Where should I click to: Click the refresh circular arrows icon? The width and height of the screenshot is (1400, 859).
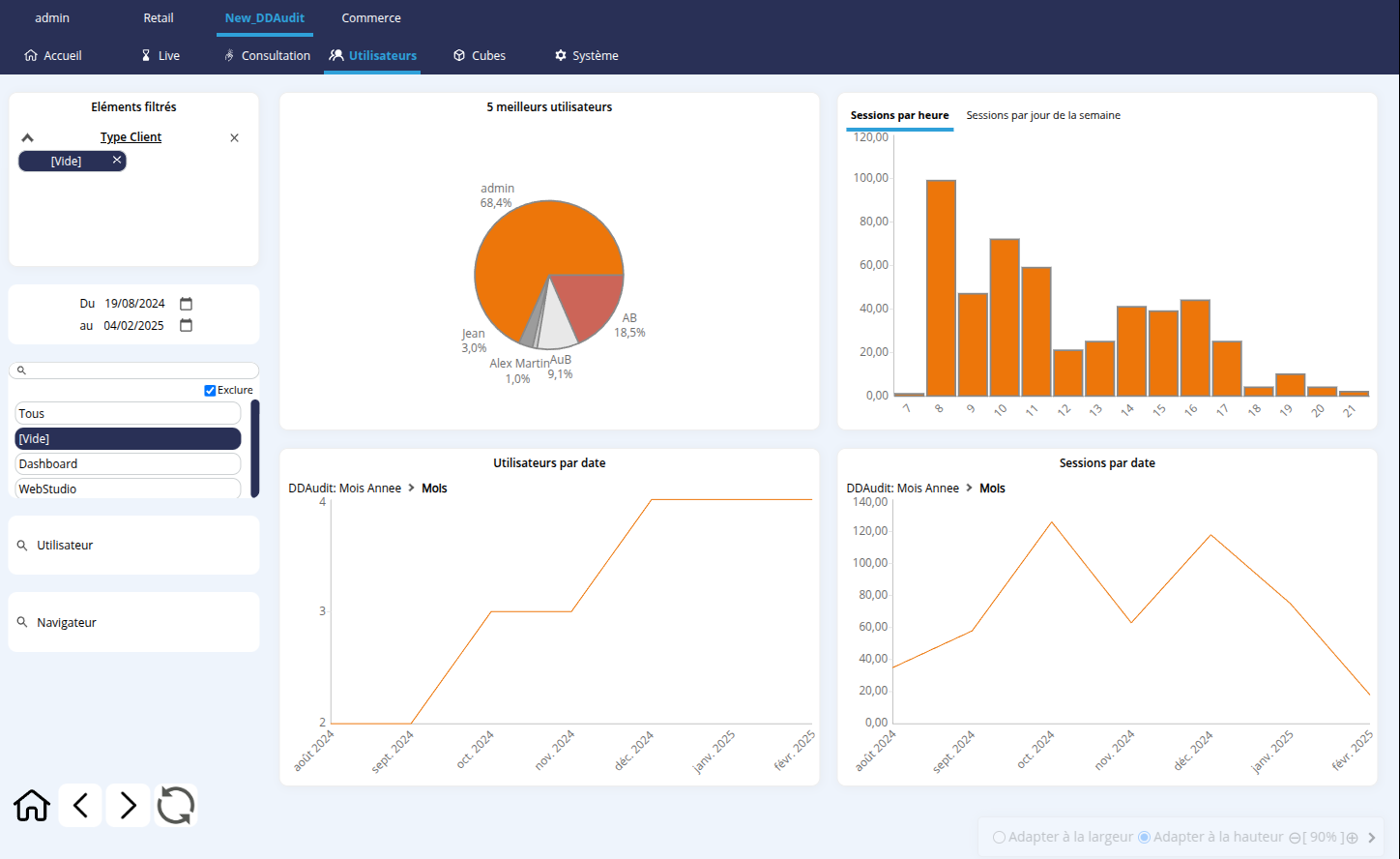point(175,805)
